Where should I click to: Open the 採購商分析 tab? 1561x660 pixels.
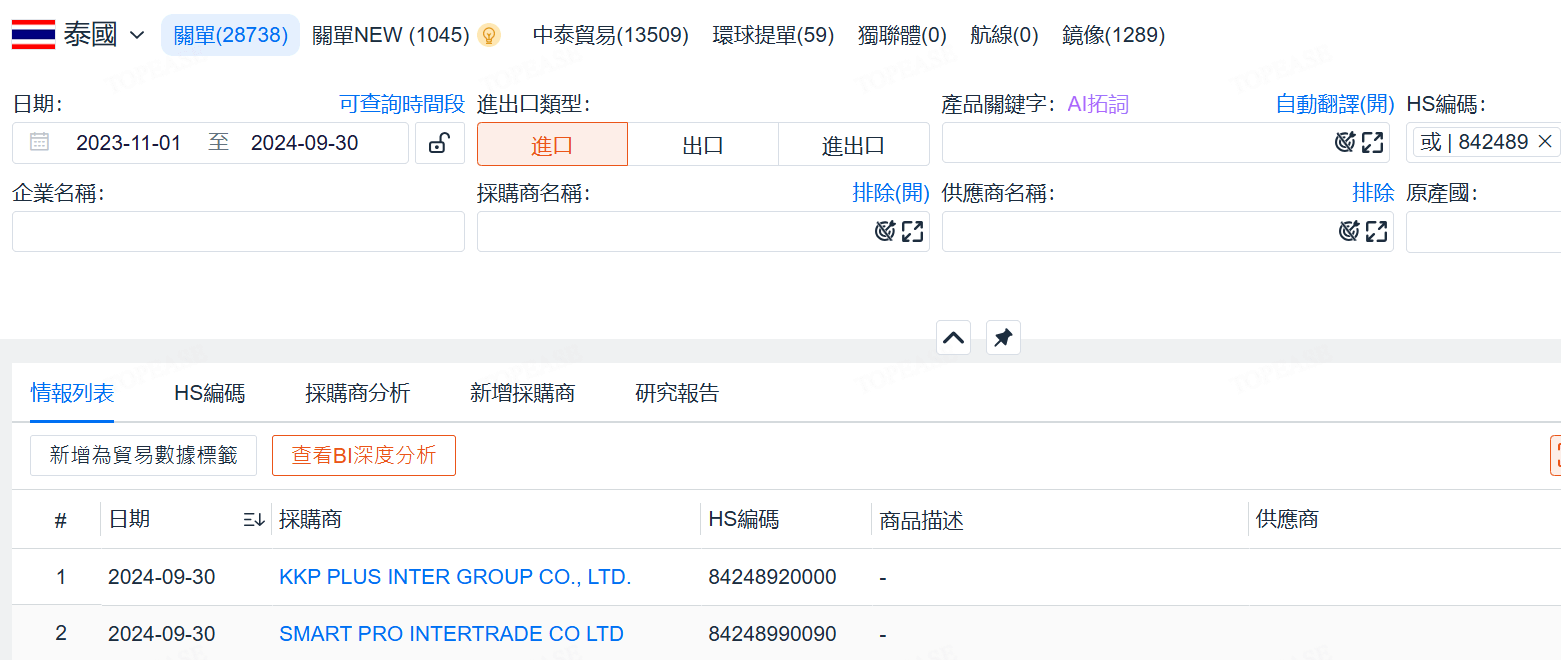point(358,393)
